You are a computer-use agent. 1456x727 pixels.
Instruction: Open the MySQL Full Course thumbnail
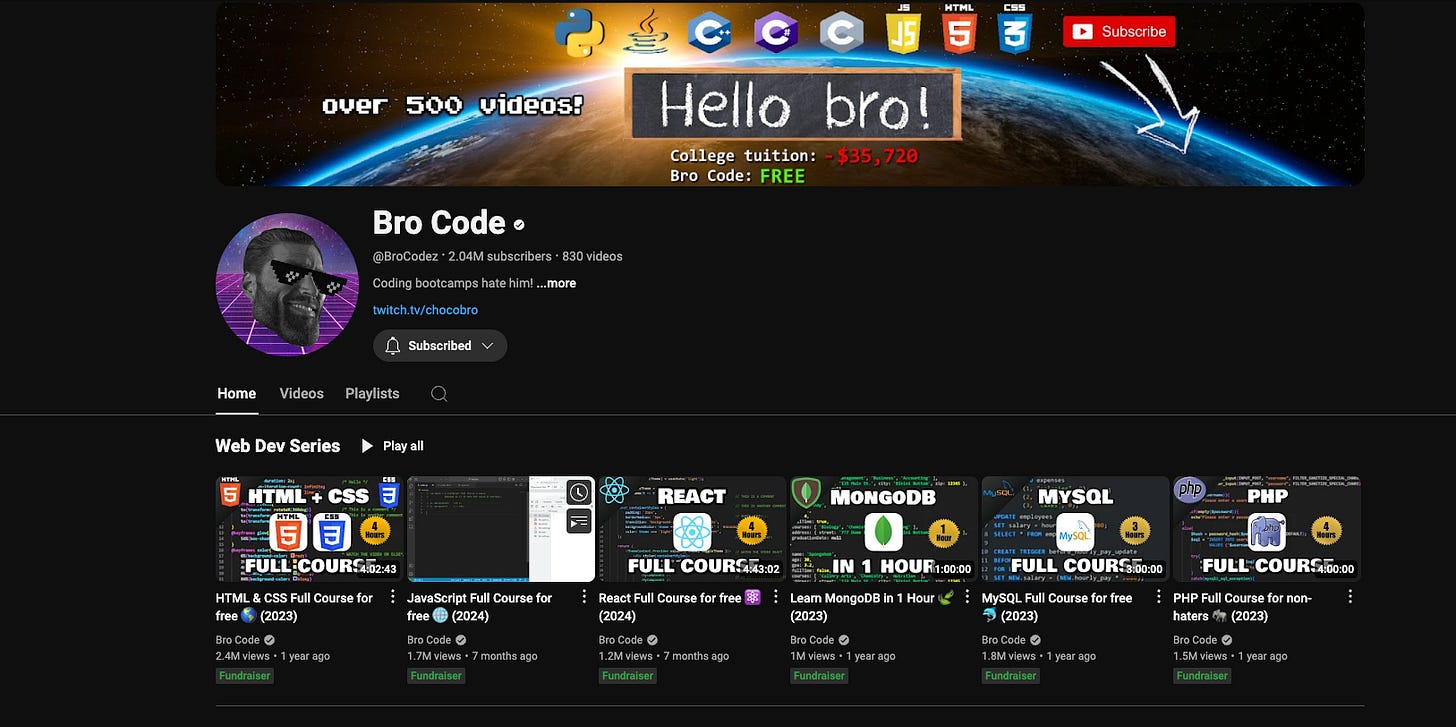[x=1075, y=529]
